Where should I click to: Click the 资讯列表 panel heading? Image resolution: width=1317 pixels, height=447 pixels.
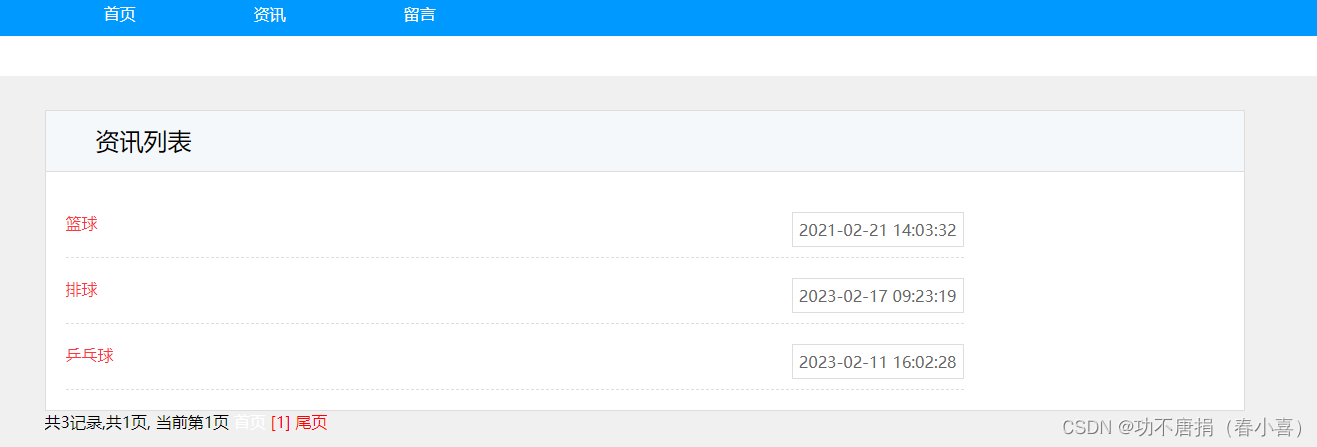click(x=143, y=142)
